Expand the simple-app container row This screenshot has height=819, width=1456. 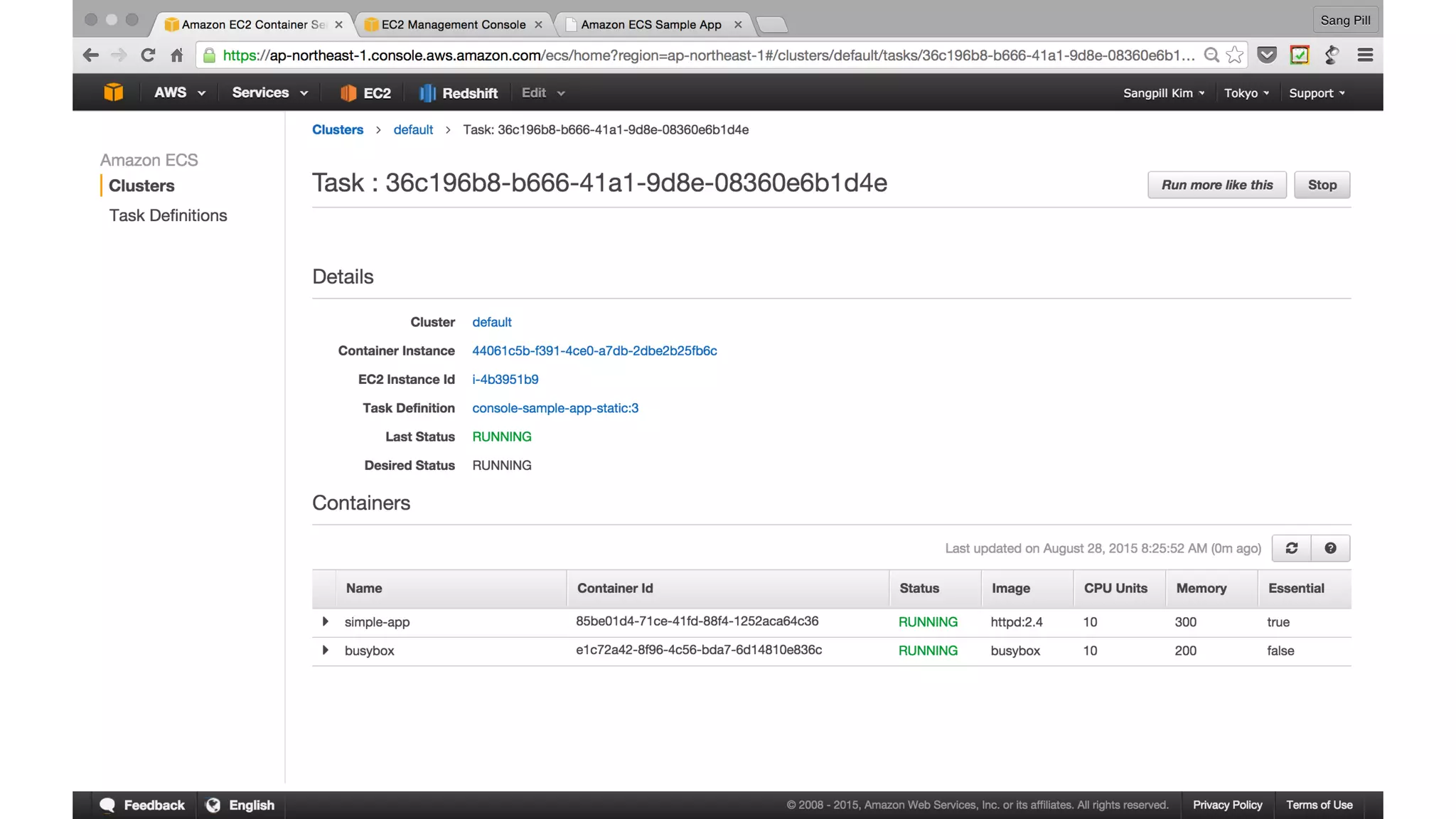325,621
